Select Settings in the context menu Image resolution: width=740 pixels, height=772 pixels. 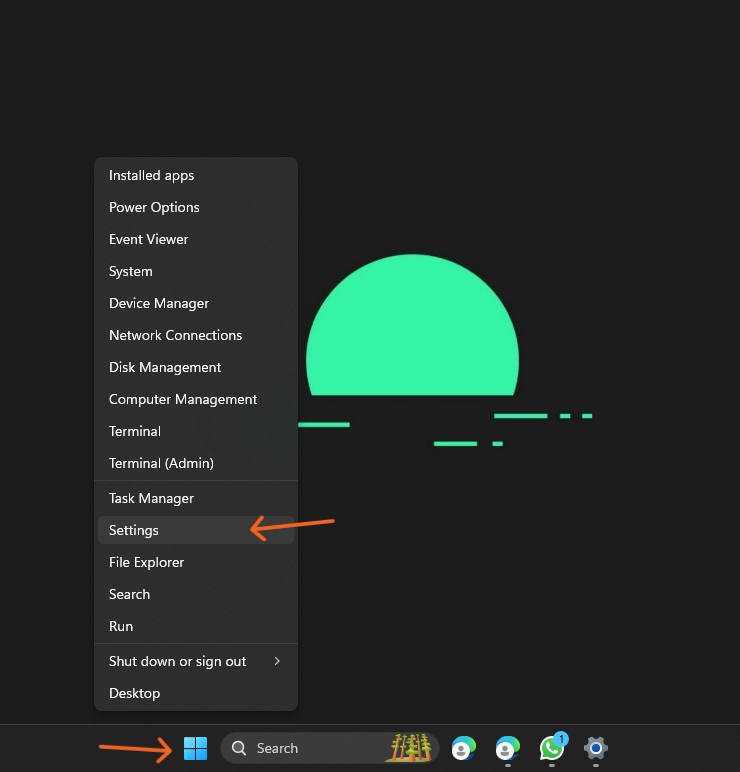(x=196, y=530)
